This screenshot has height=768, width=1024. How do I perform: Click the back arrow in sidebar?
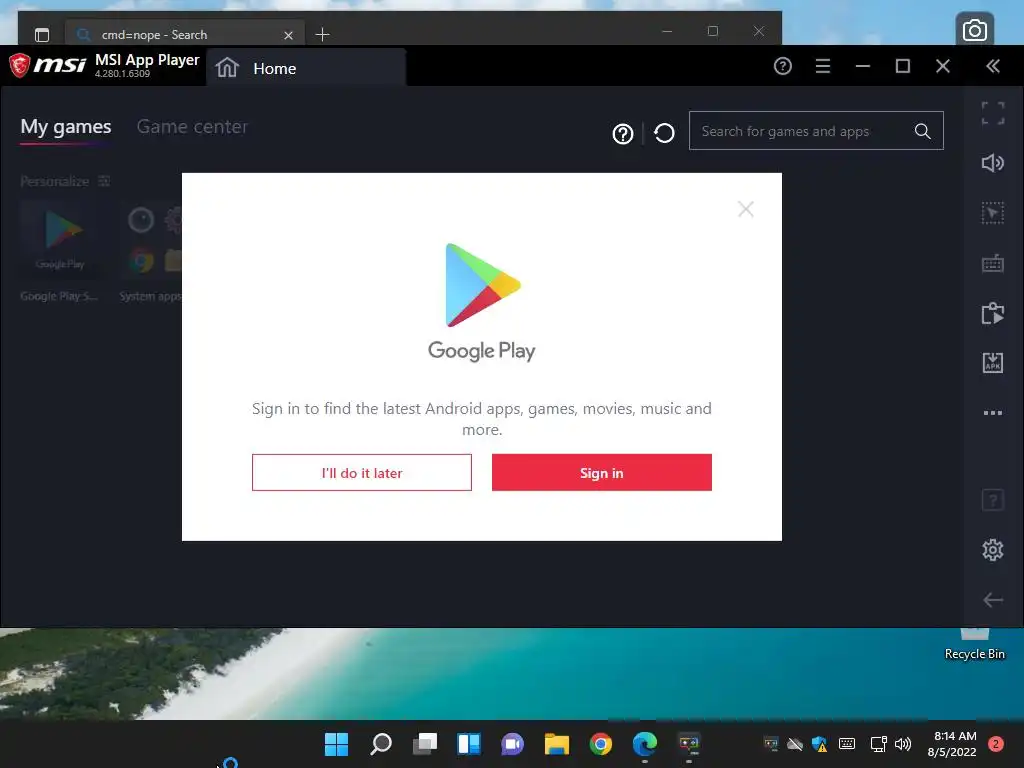pyautogui.click(x=993, y=600)
